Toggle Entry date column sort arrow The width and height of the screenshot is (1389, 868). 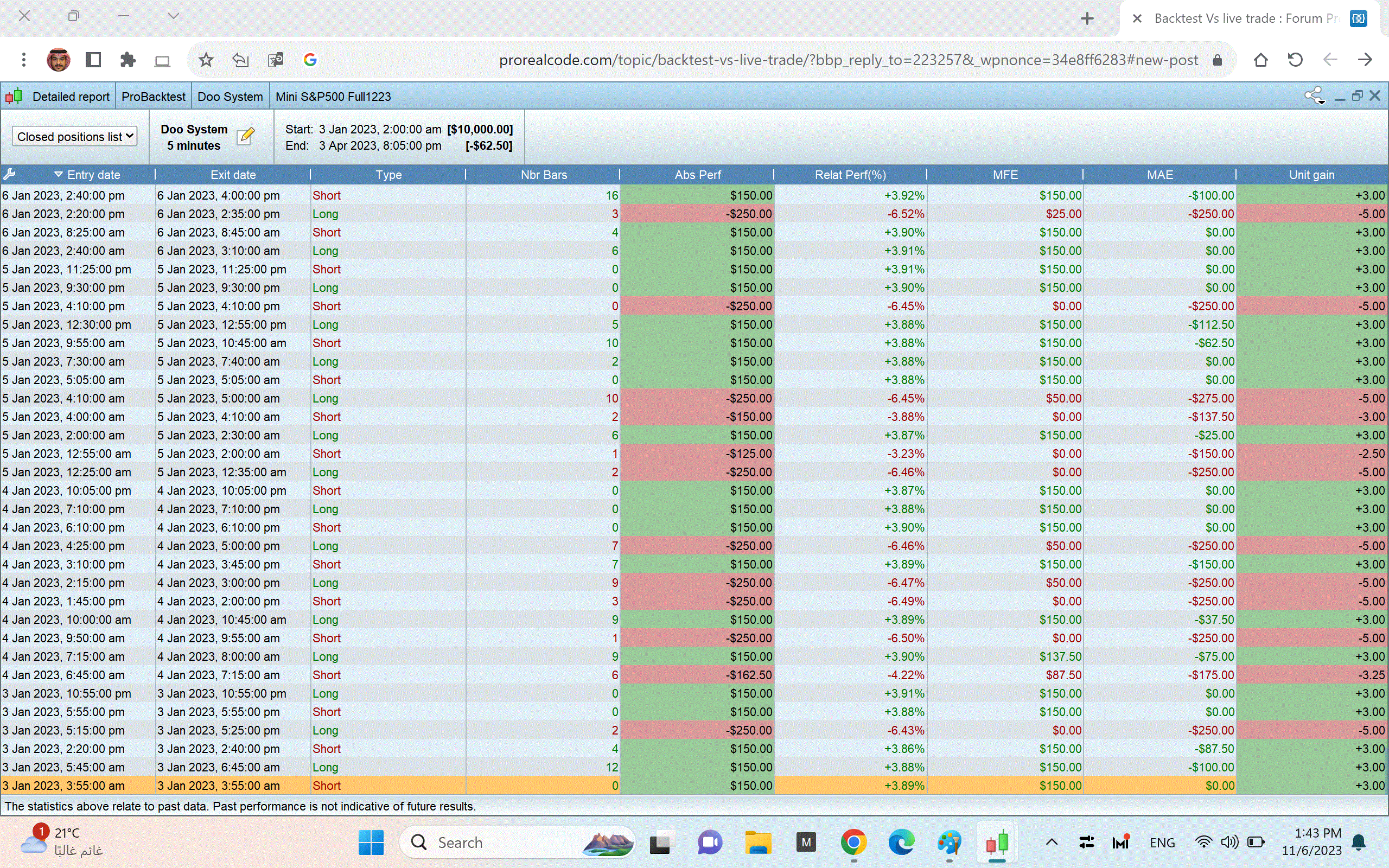pos(58,174)
